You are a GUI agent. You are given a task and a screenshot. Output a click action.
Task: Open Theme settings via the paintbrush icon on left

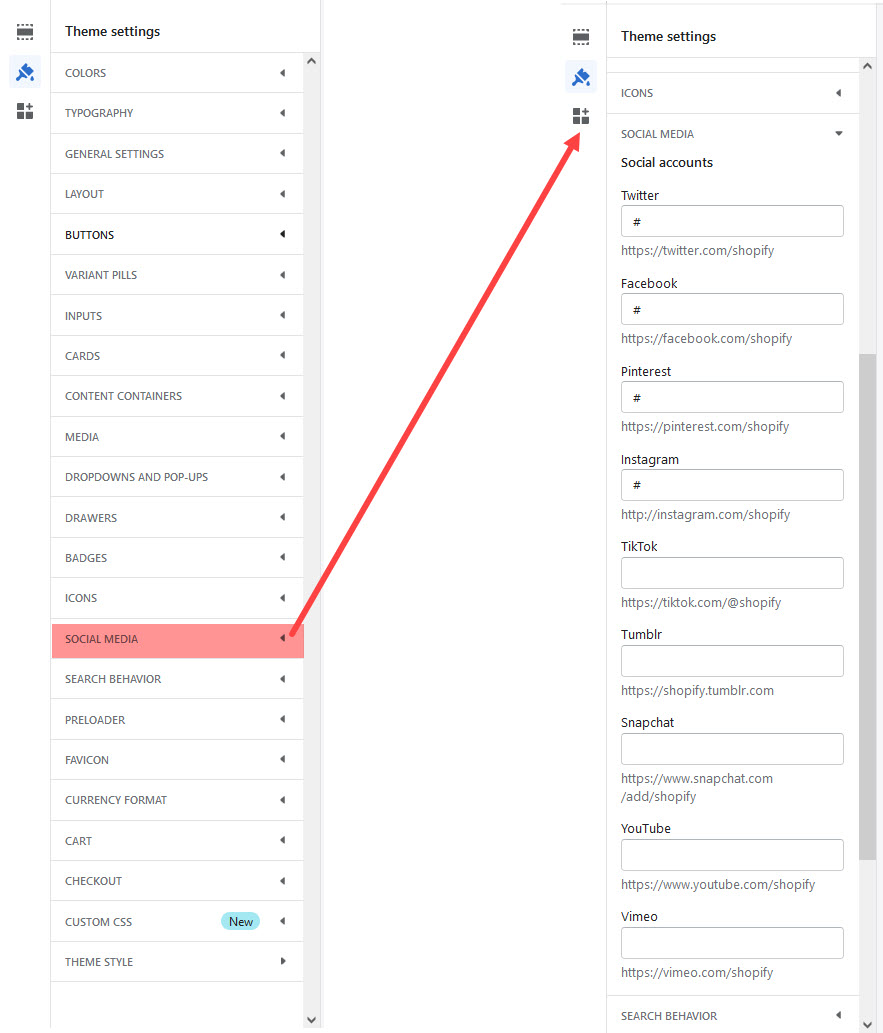[x=24, y=72]
